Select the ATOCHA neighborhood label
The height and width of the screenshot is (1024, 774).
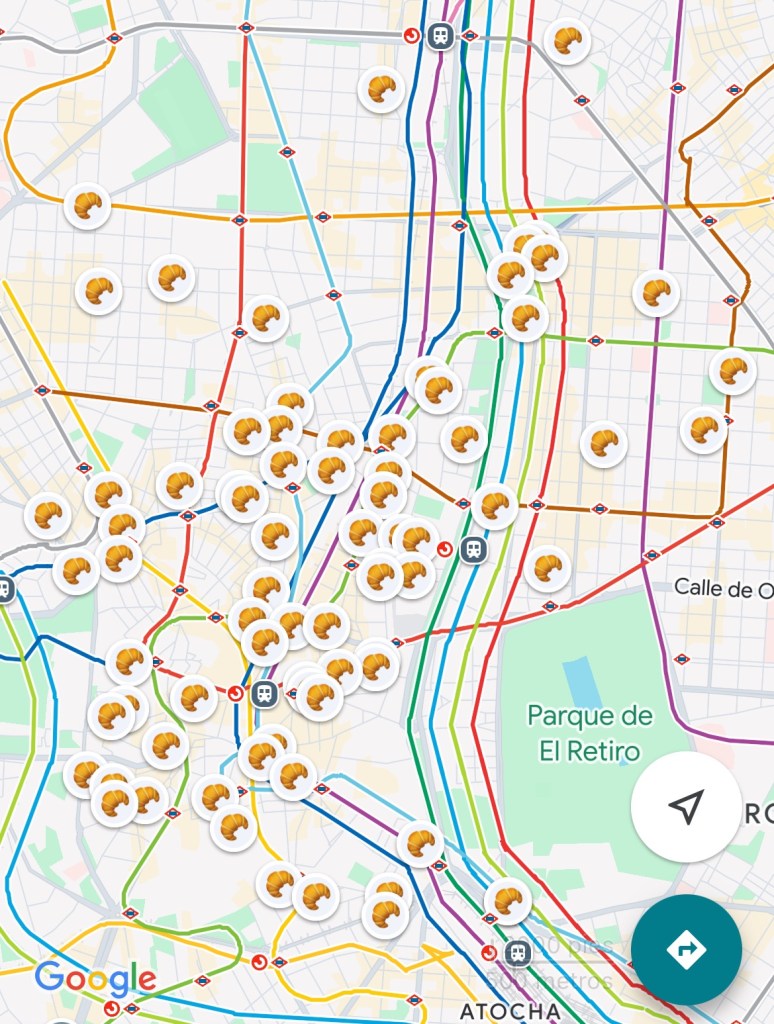point(510,1009)
